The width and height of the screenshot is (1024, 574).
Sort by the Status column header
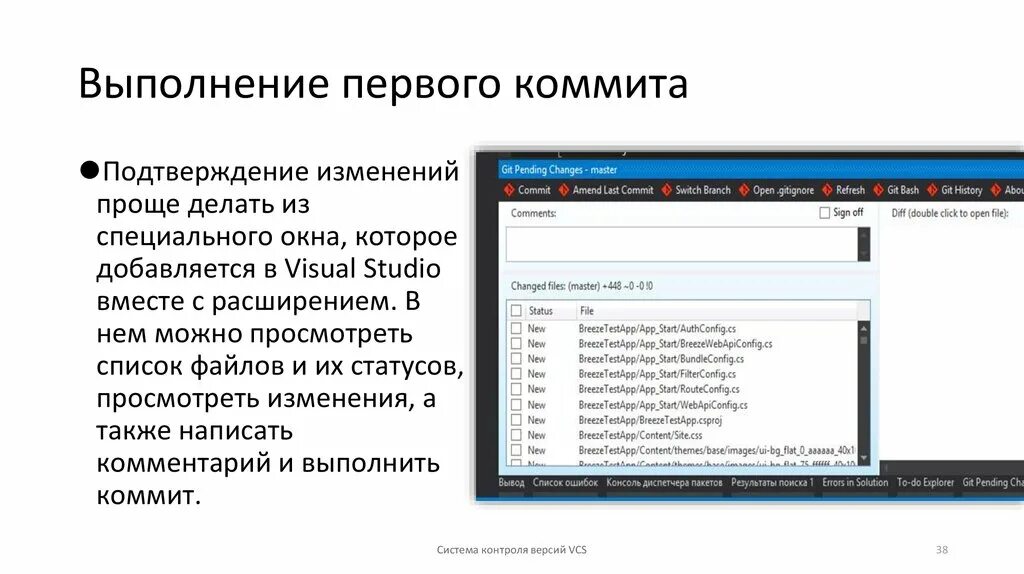(541, 311)
